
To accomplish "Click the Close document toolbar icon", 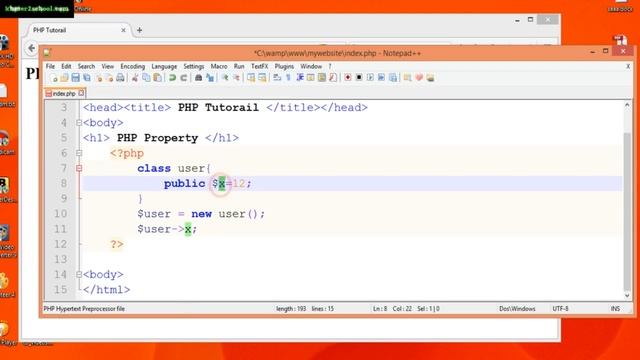I will 98,78.
